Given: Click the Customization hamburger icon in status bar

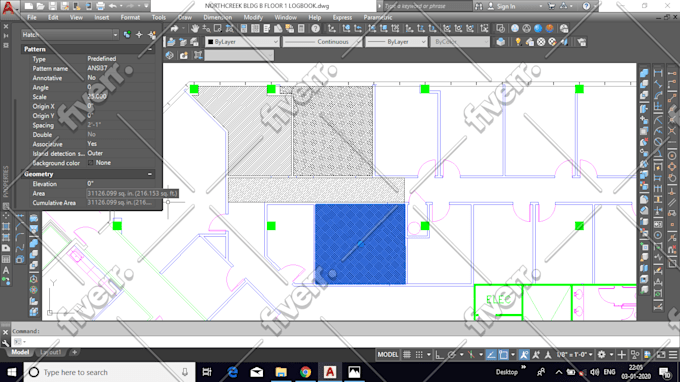Looking at the screenshot, I should [x=673, y=355].
